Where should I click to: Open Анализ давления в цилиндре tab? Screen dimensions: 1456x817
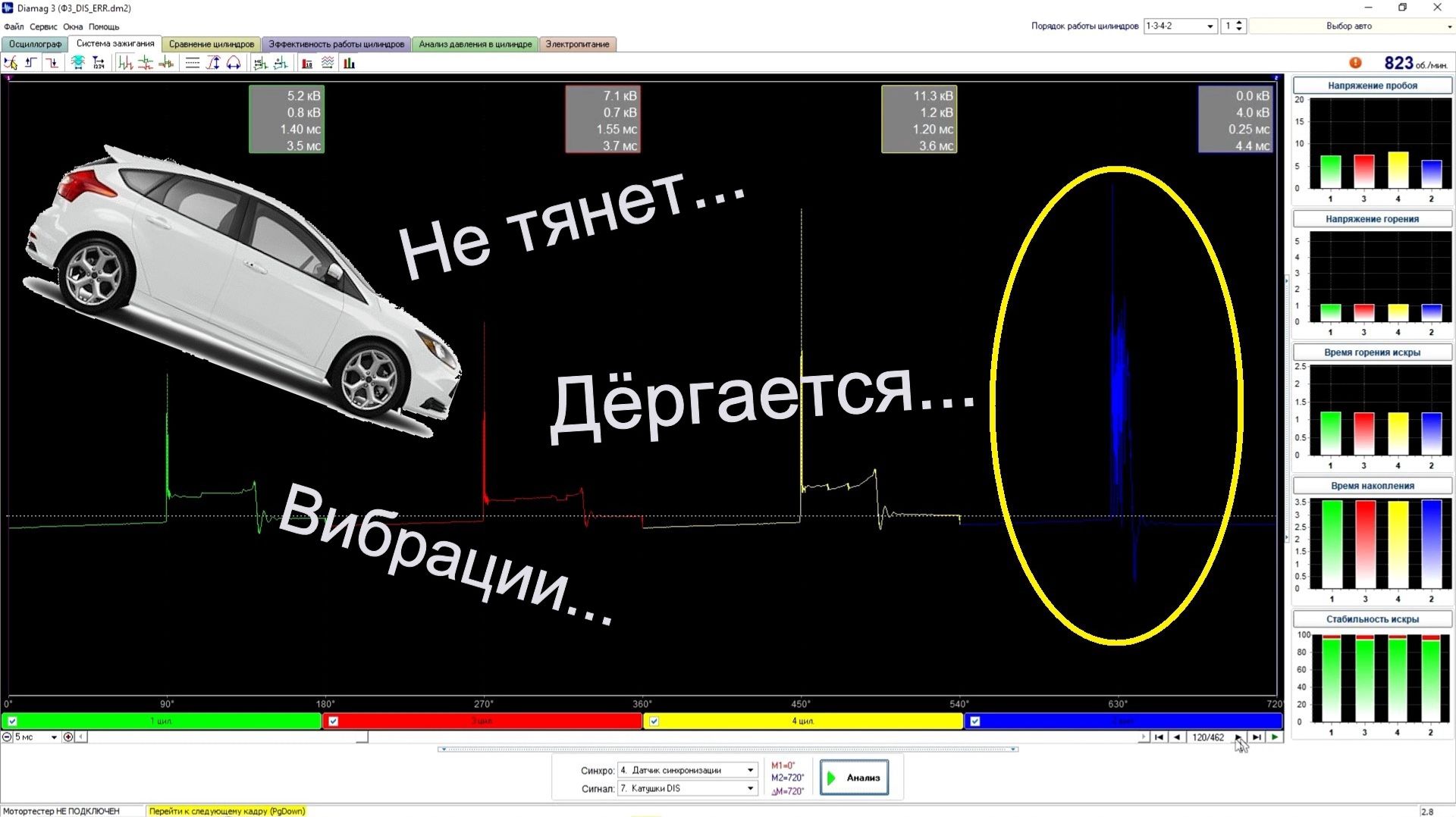tap(475, 44)
